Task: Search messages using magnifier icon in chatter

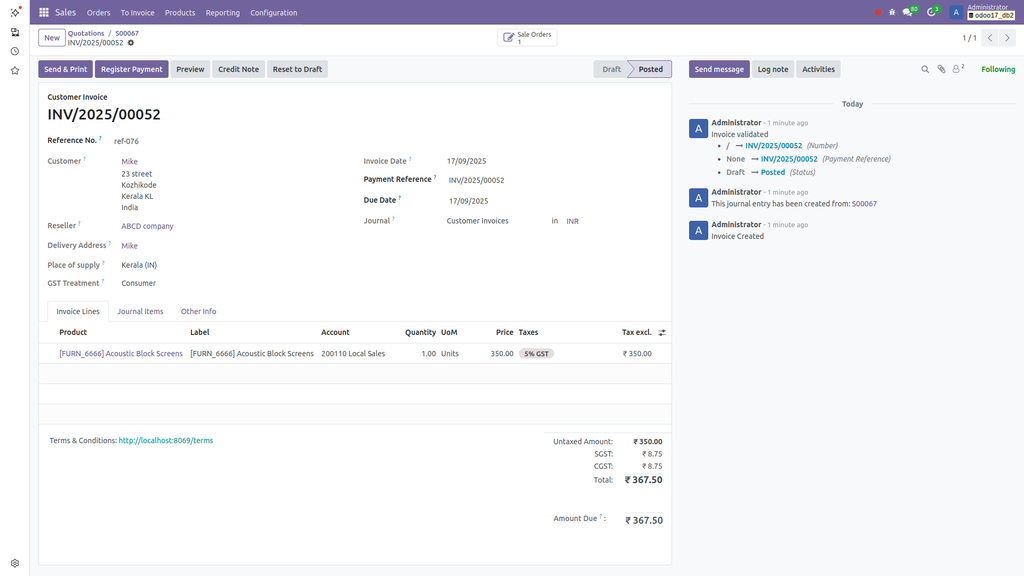Action: point(925,69)
